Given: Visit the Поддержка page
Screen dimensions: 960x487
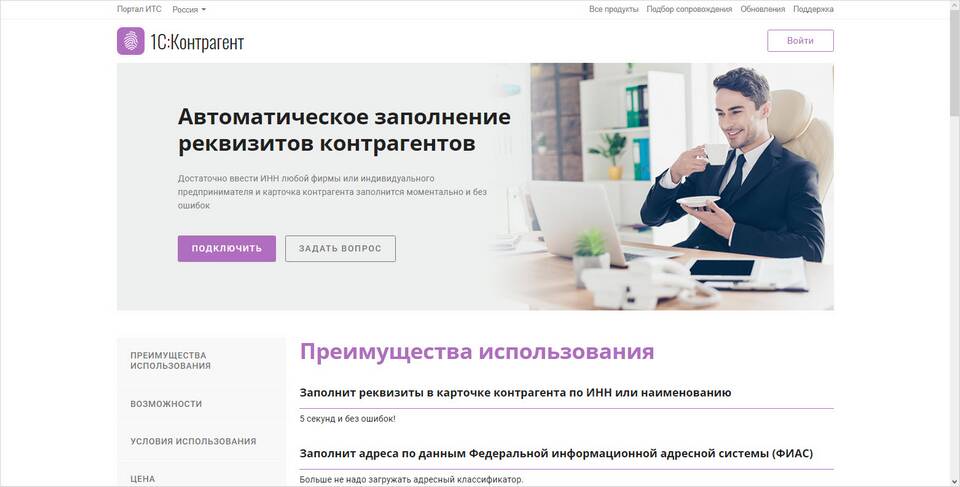Looking at the screenshot, I should (x=813, y=9).
